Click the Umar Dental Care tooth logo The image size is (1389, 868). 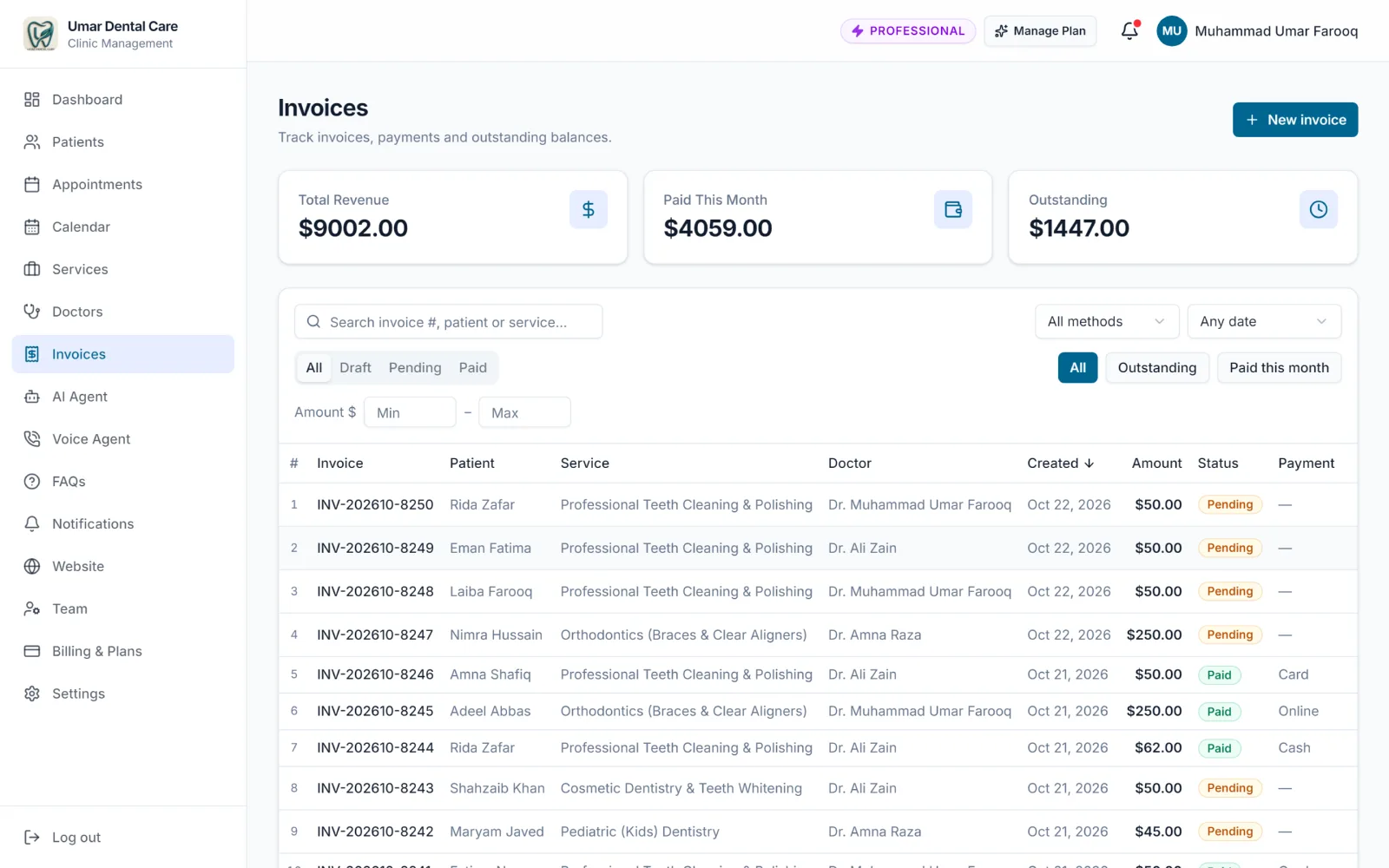pyautogui.click(x=40, y=34)
